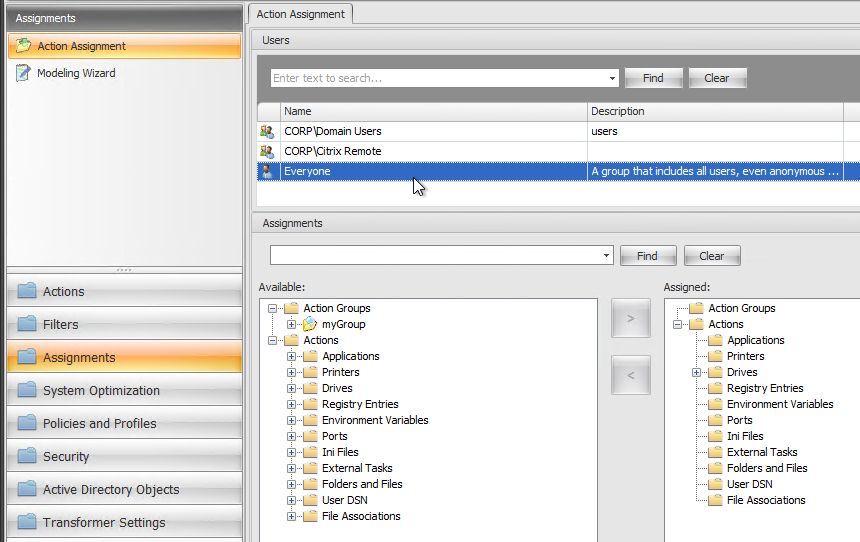Screen dimensions: 860x542
Task: Focus the Users search text field
Action: click(439, 78)
